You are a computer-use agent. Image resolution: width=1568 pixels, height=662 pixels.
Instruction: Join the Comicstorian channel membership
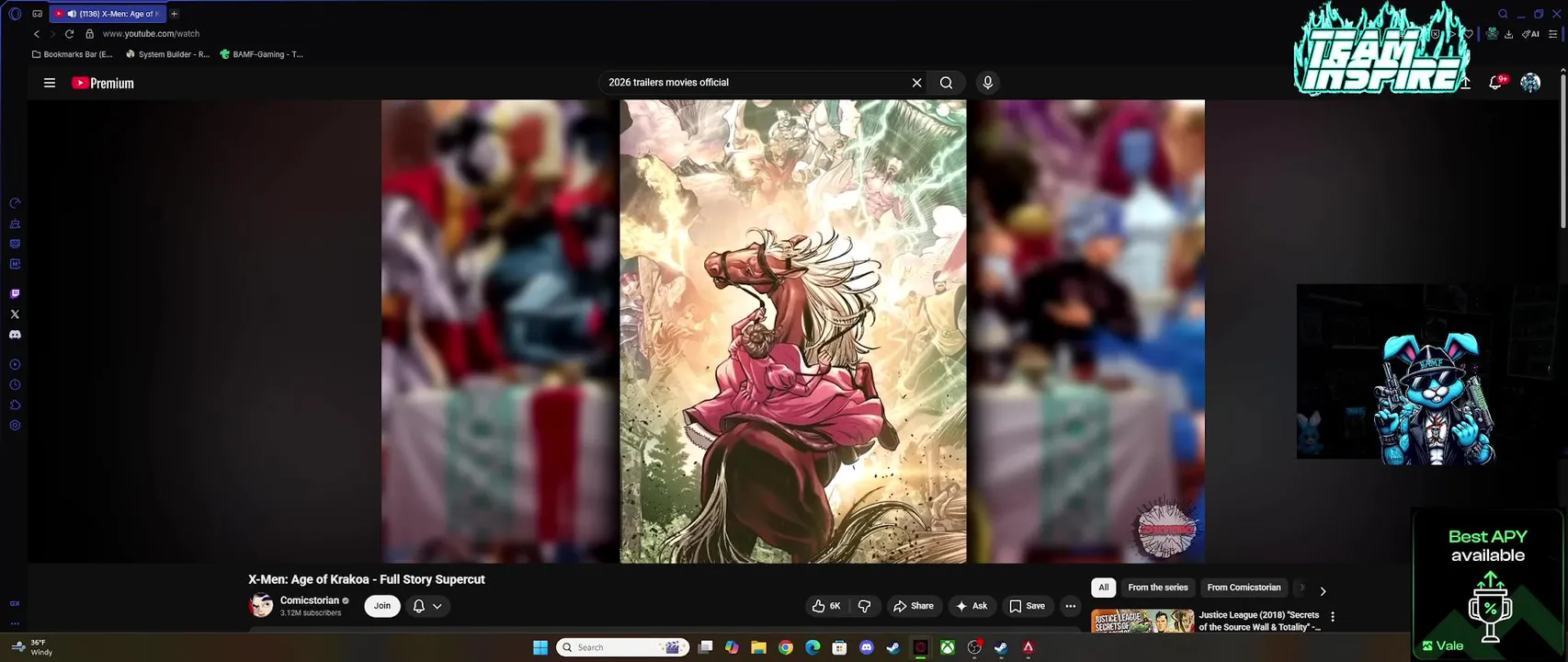pos(382,606)
